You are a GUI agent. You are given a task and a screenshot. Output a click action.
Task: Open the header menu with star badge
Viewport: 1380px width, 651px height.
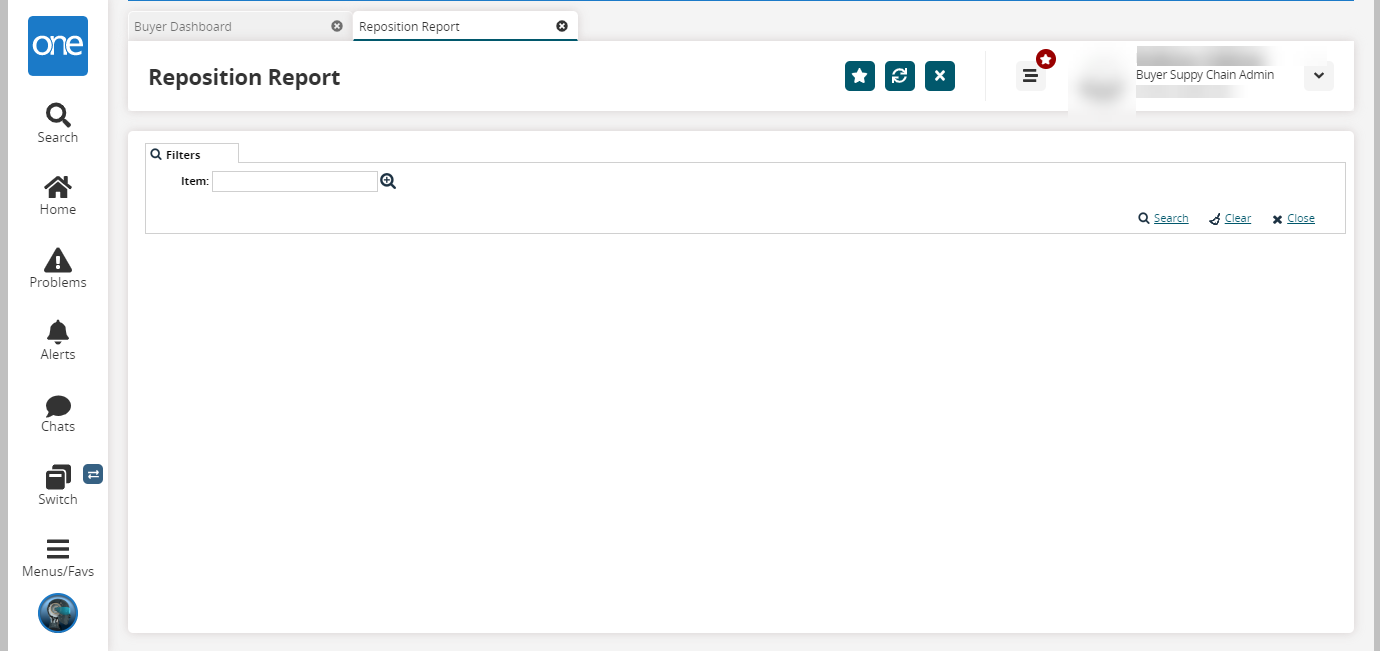point(1031,76)
